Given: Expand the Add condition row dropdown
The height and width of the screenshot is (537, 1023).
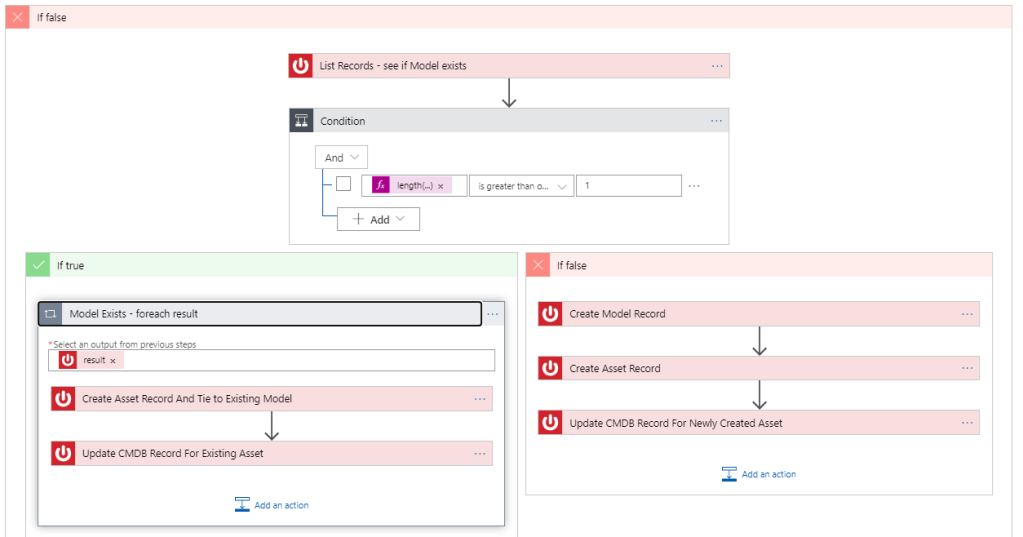Looking at the screenshot, I should (x=378, y=219).
